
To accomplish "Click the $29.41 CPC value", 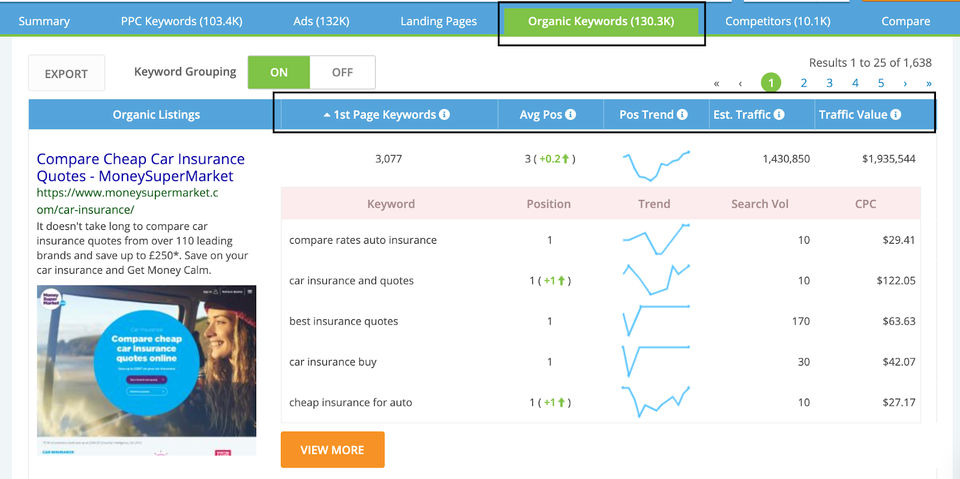I will pyautogui.click(x=899, y=240).
